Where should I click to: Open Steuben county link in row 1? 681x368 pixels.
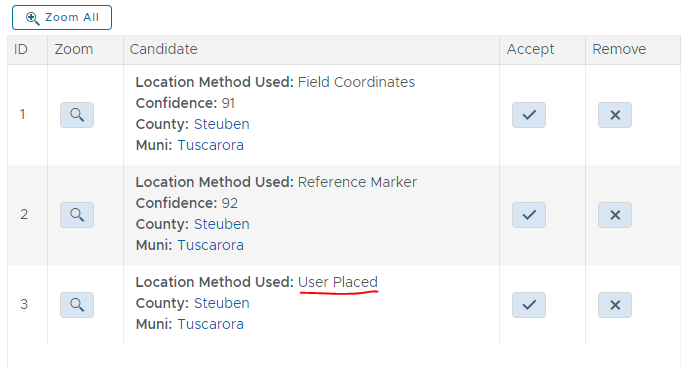tap(221, 124)
